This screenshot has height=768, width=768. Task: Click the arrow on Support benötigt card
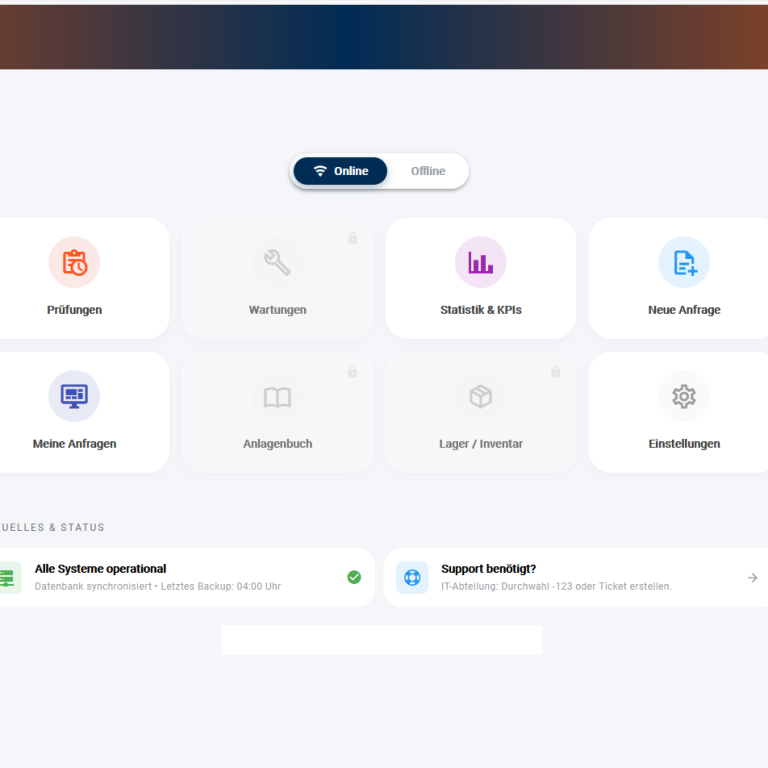tap(752, 577)
